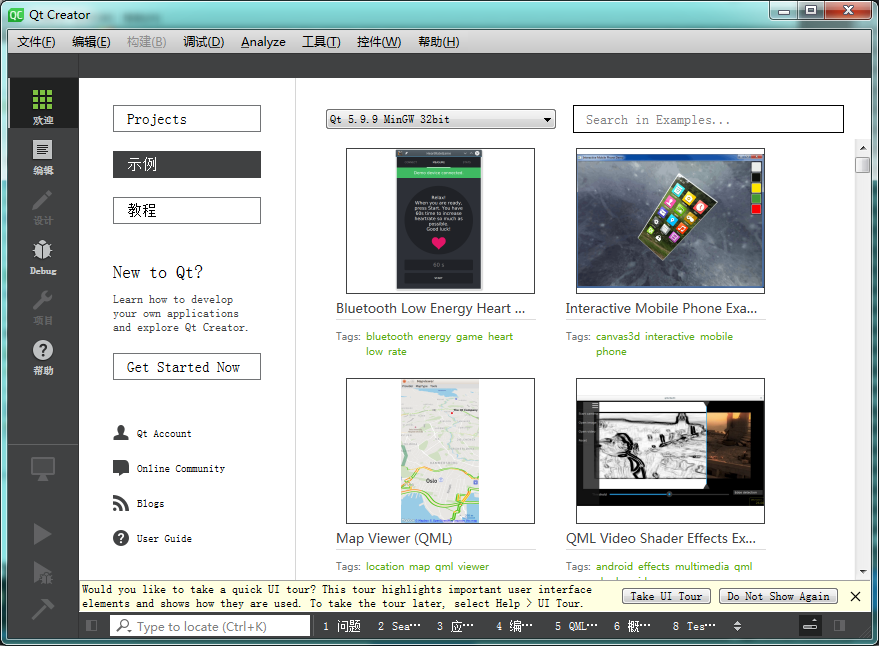The image size is (879, 646).
Task: Switch to Edit (编辑) mode
Action: tap(43, 158)
